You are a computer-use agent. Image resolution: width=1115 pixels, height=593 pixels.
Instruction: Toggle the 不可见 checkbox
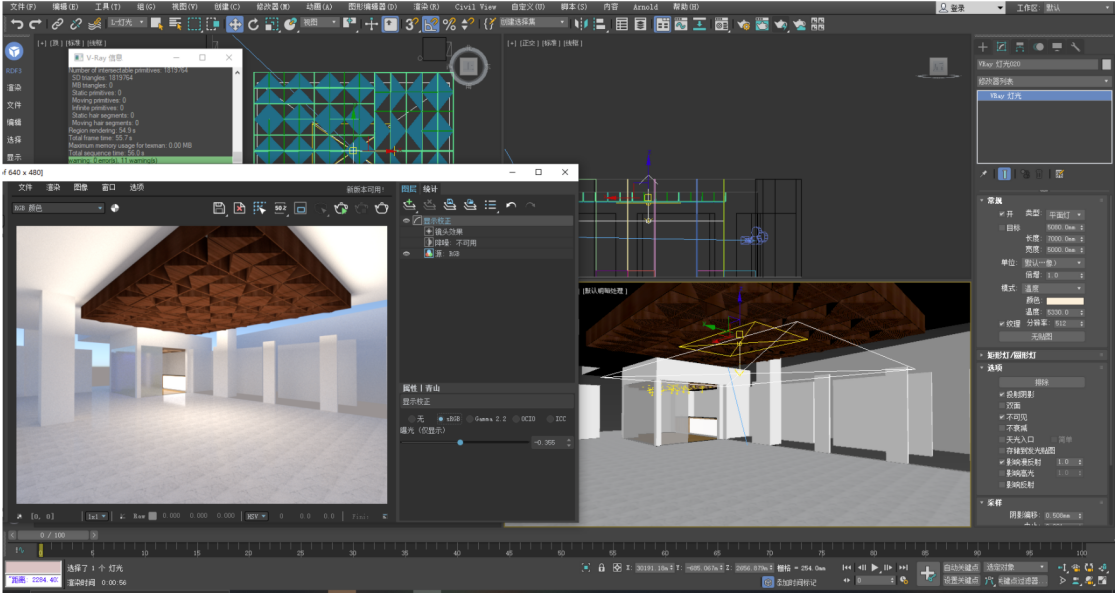(x=1003, y=417)
